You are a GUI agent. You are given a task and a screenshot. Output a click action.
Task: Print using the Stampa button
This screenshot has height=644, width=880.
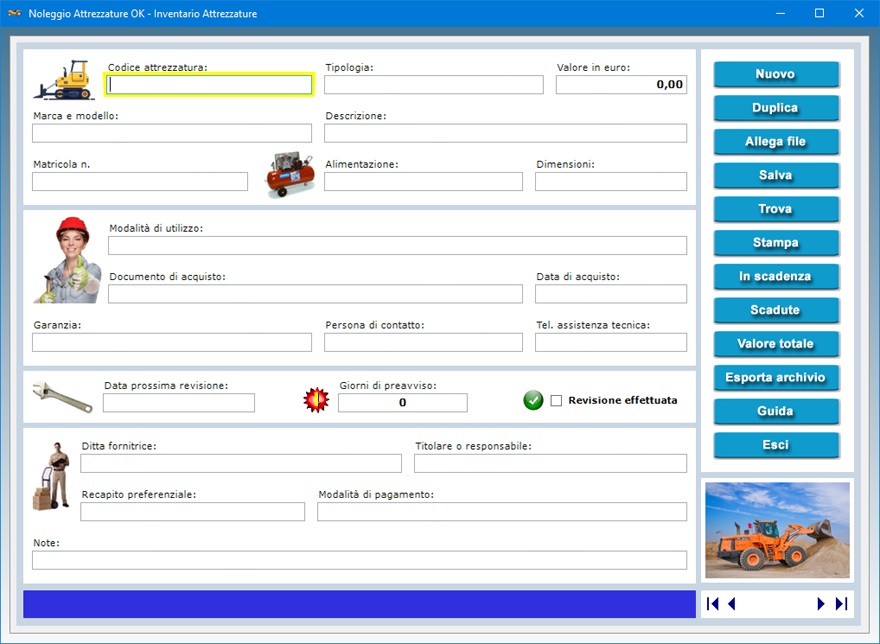click(x=776, y=243)
